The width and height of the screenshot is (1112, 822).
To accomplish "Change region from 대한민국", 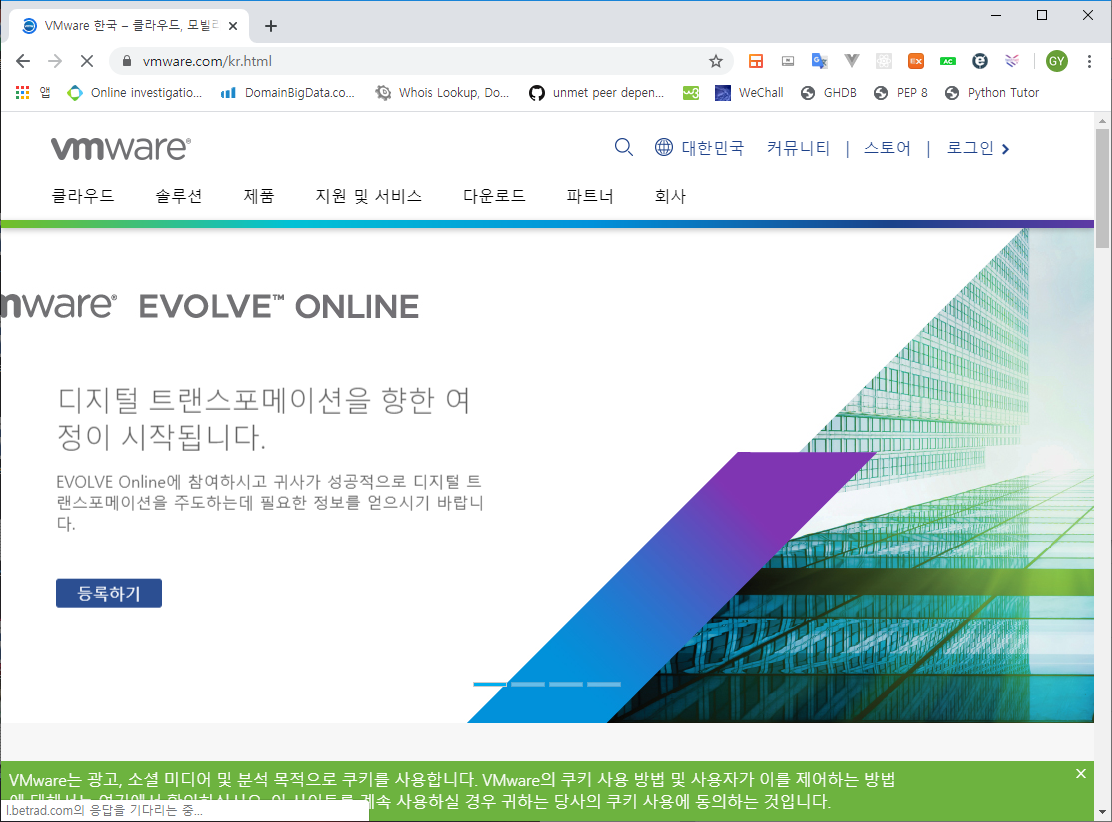I will click(x=713, y=148).
